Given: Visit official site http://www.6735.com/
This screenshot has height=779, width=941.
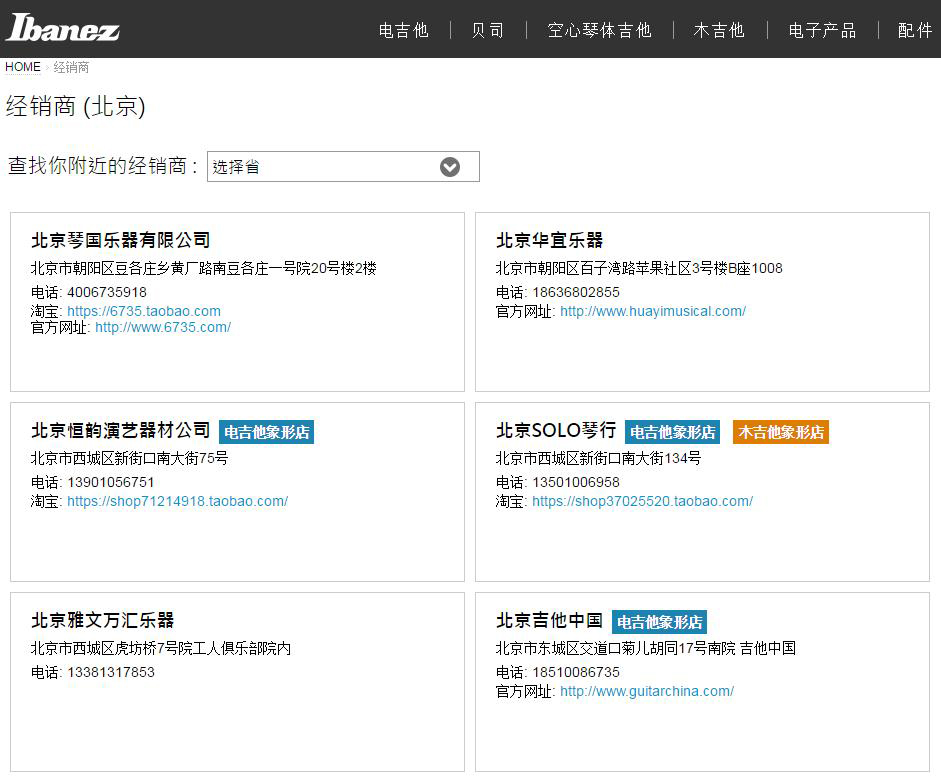Looking at the screenshot, I should tap(163, 327).
